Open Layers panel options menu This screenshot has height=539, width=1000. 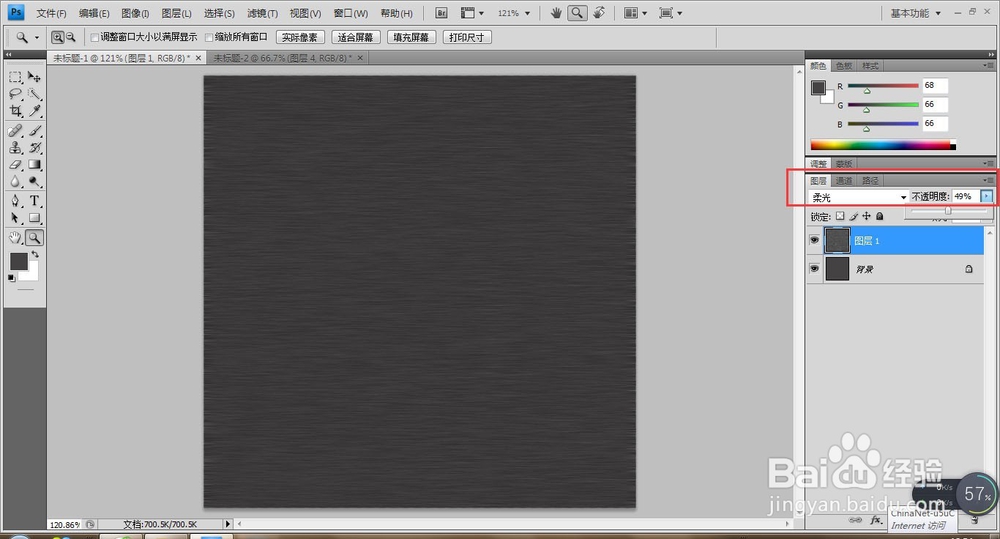pos(988,181)
